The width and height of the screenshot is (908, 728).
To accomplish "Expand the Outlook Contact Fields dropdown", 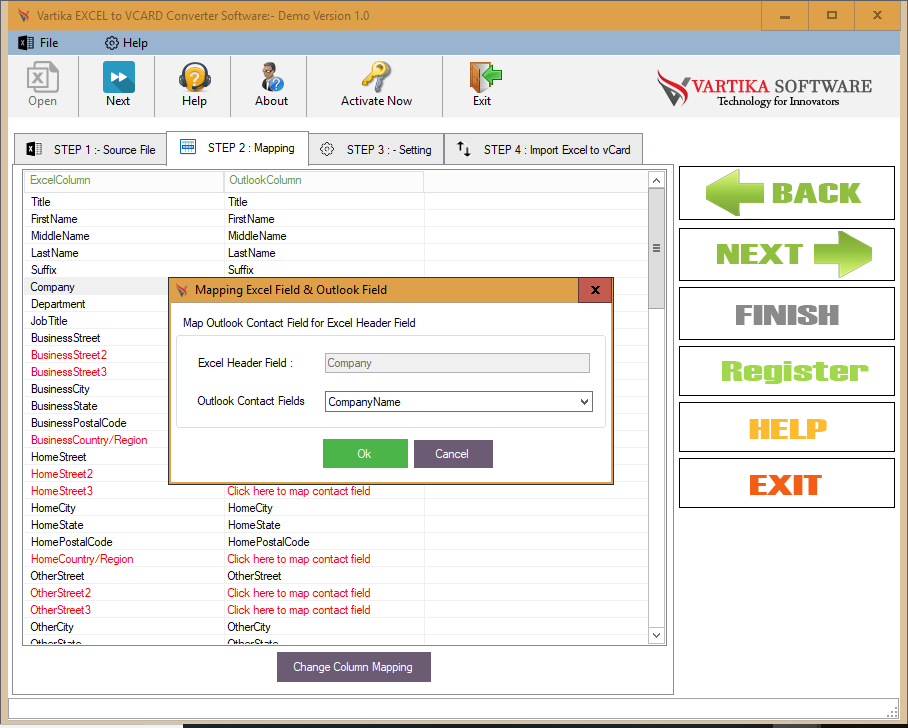I will pos(584,401).
